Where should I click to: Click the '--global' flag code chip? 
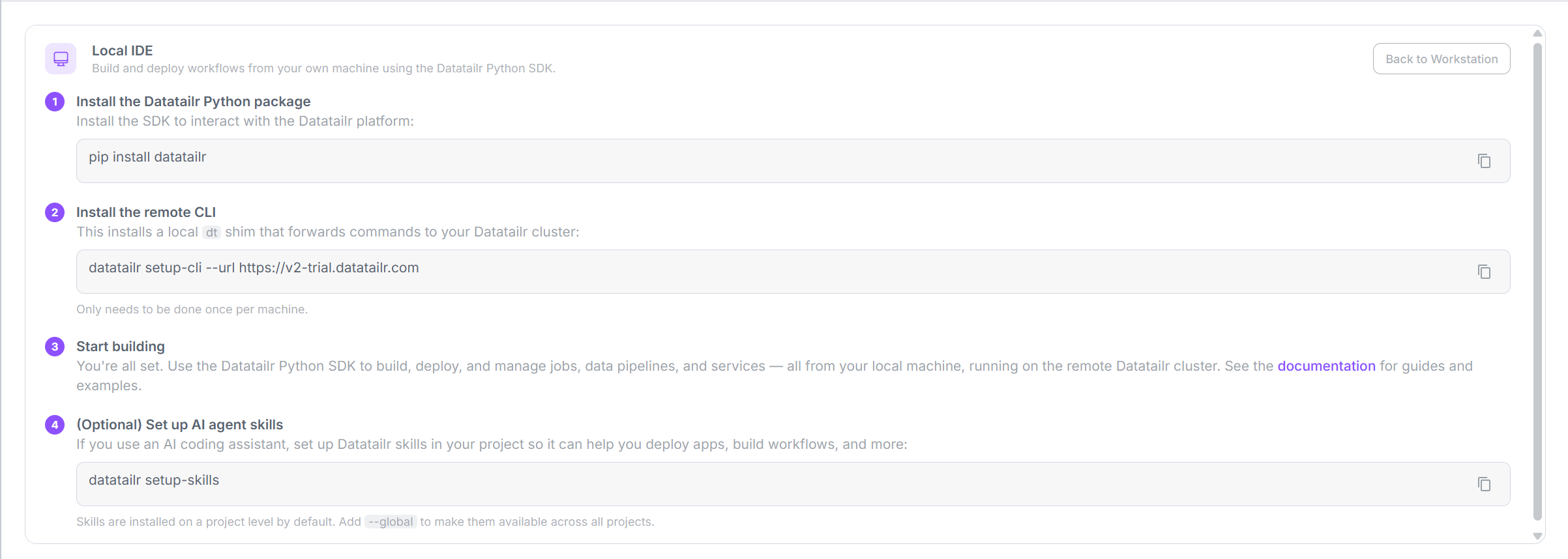pos(391,522)
